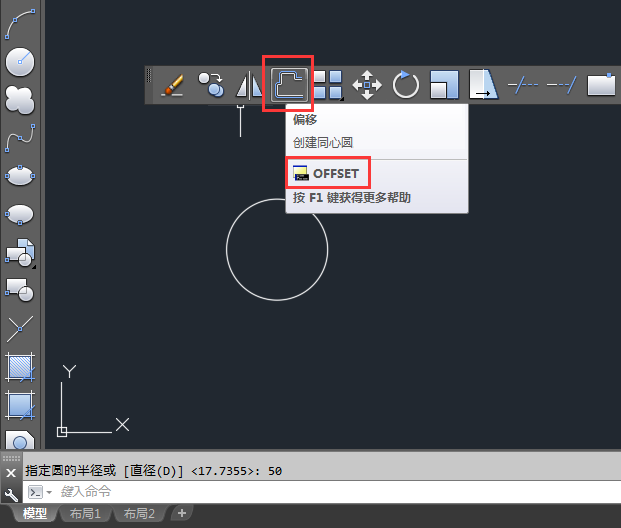The height and width of the screenshot is (528, 621).
Task: Open the Make Block tool
Action: 20,290
